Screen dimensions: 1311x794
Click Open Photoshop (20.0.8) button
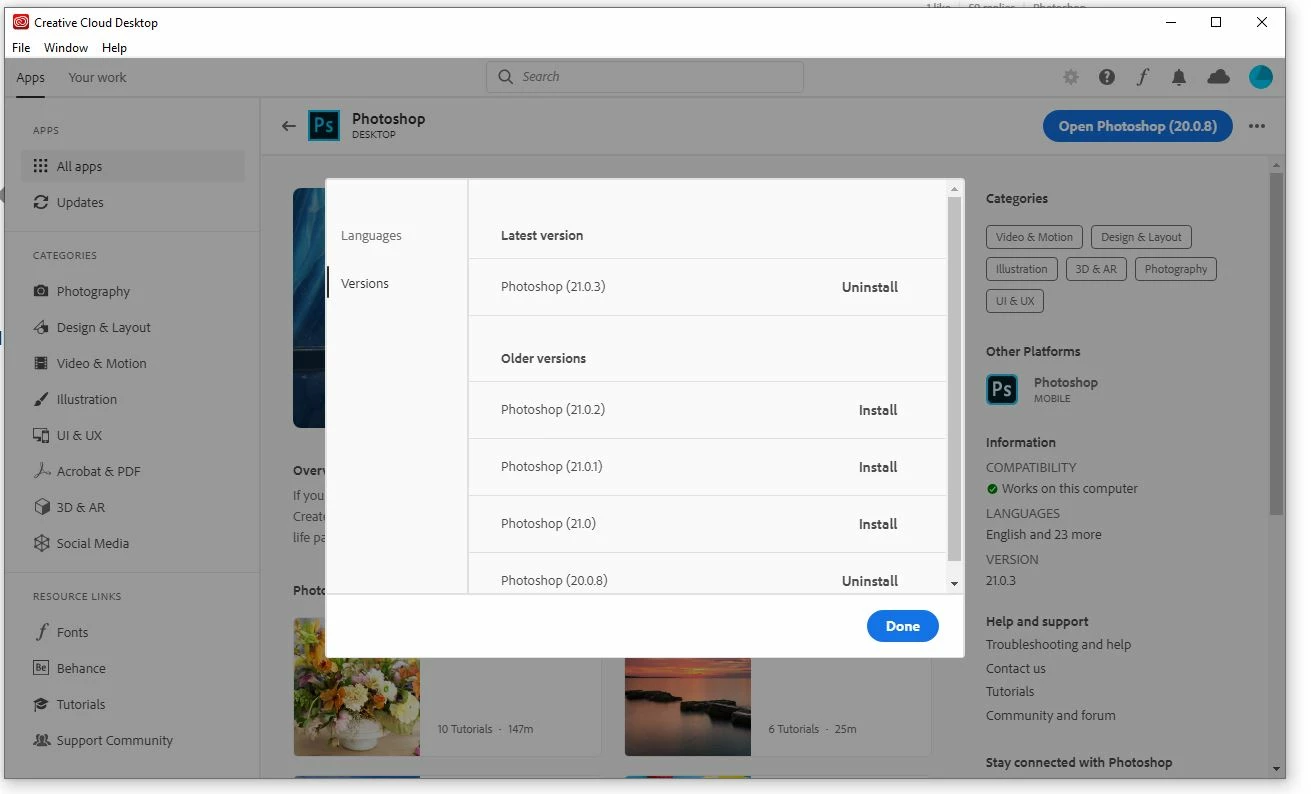(x=1138, y=126)
